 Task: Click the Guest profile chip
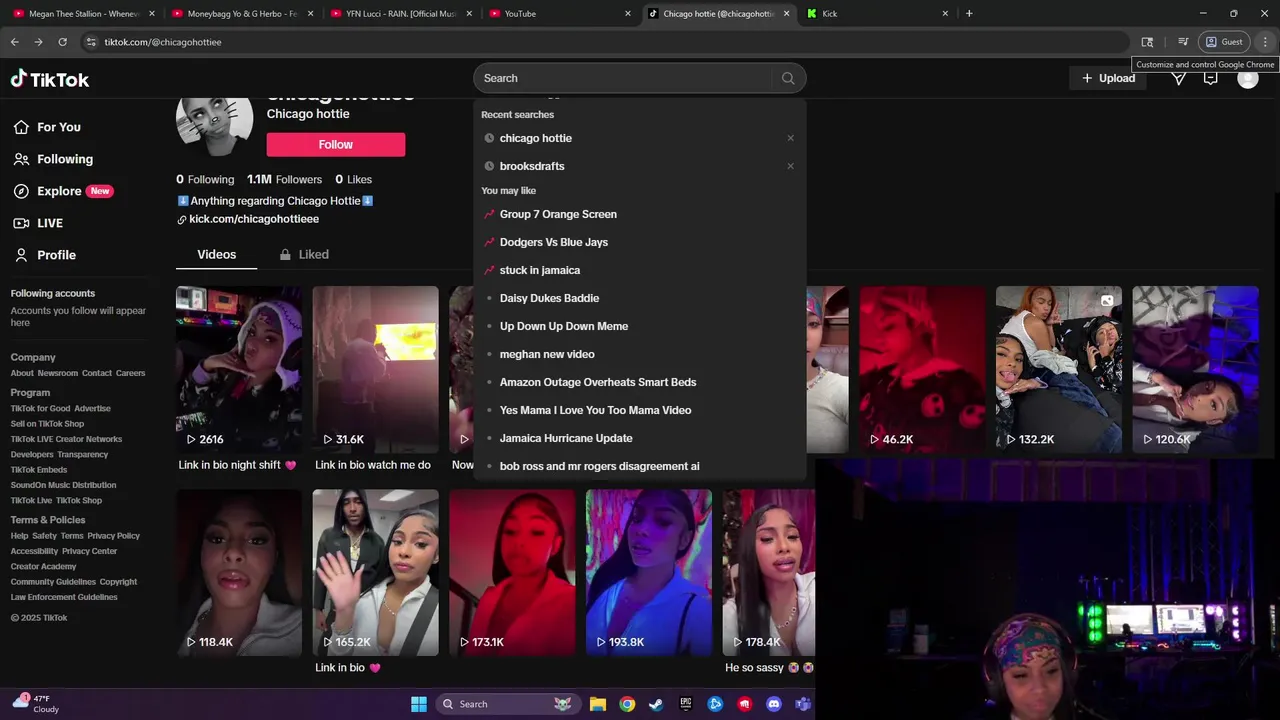(x=1225, y=42)
